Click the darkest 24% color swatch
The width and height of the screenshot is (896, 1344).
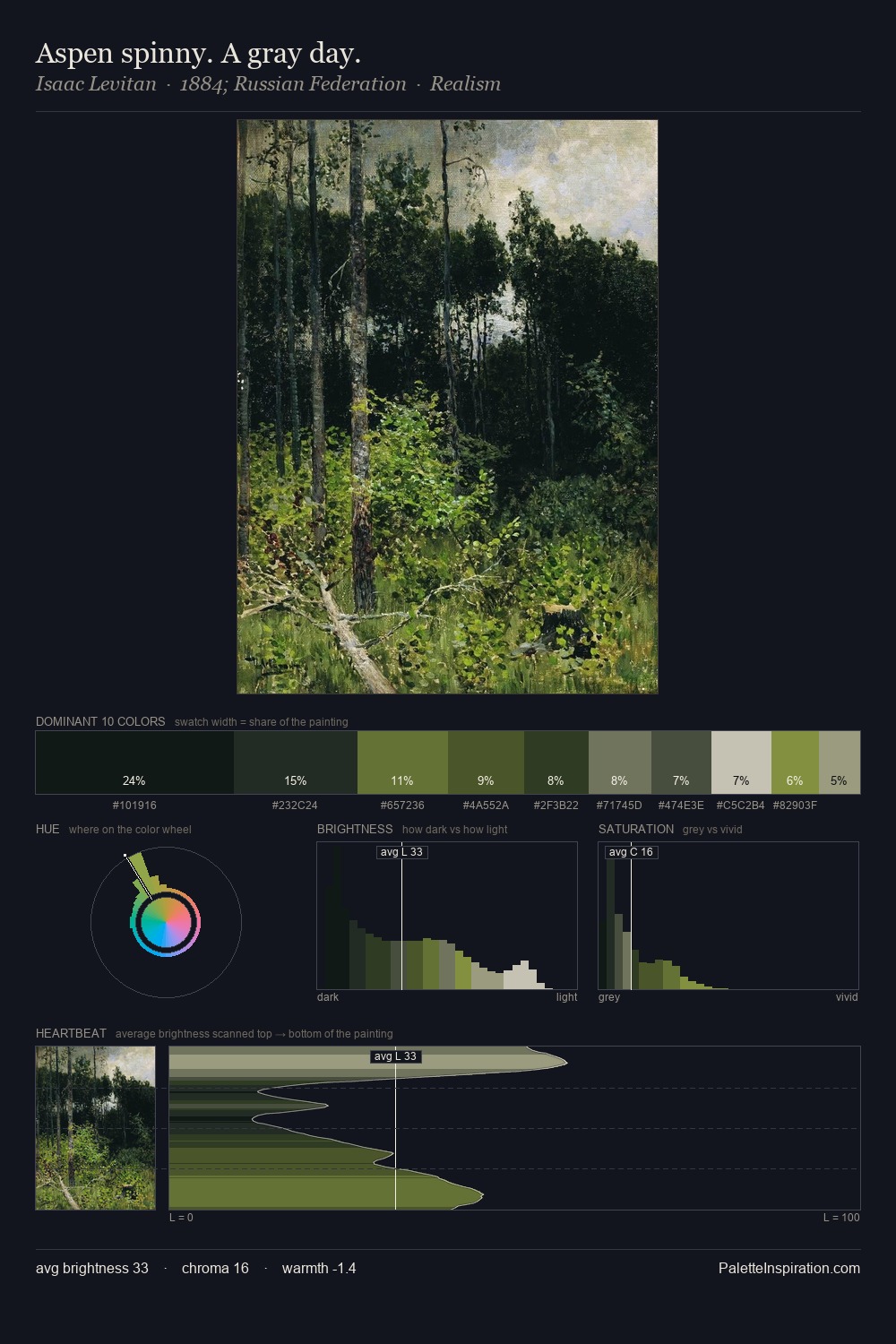(x=134, y=762)
